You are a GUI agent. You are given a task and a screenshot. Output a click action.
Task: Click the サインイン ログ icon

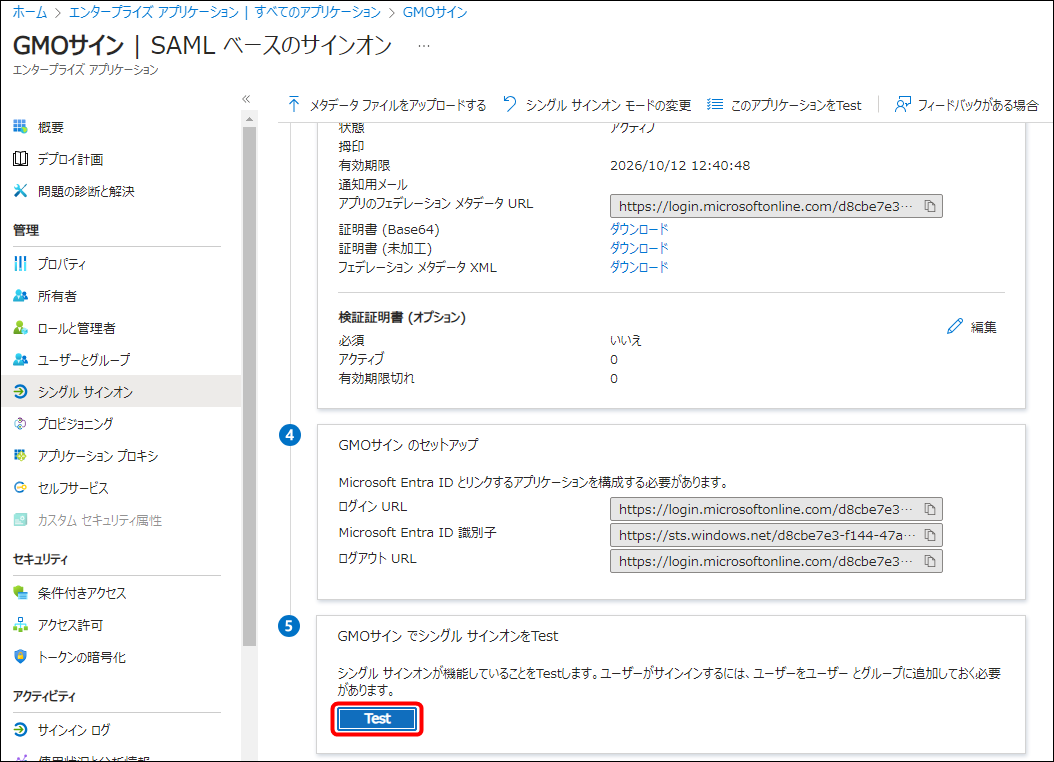tap(20, 730)
